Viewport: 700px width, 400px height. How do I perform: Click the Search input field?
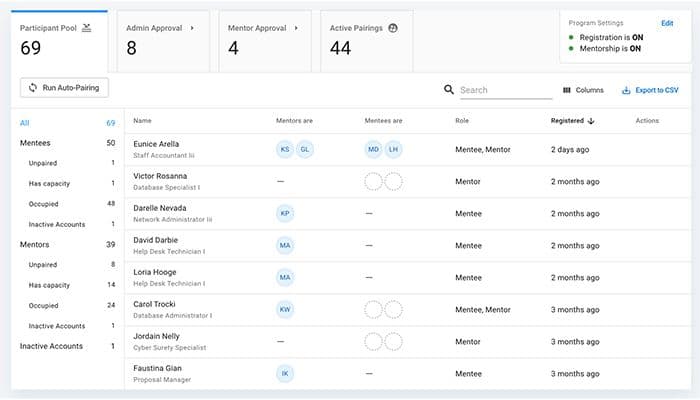(x=506, y=90)
